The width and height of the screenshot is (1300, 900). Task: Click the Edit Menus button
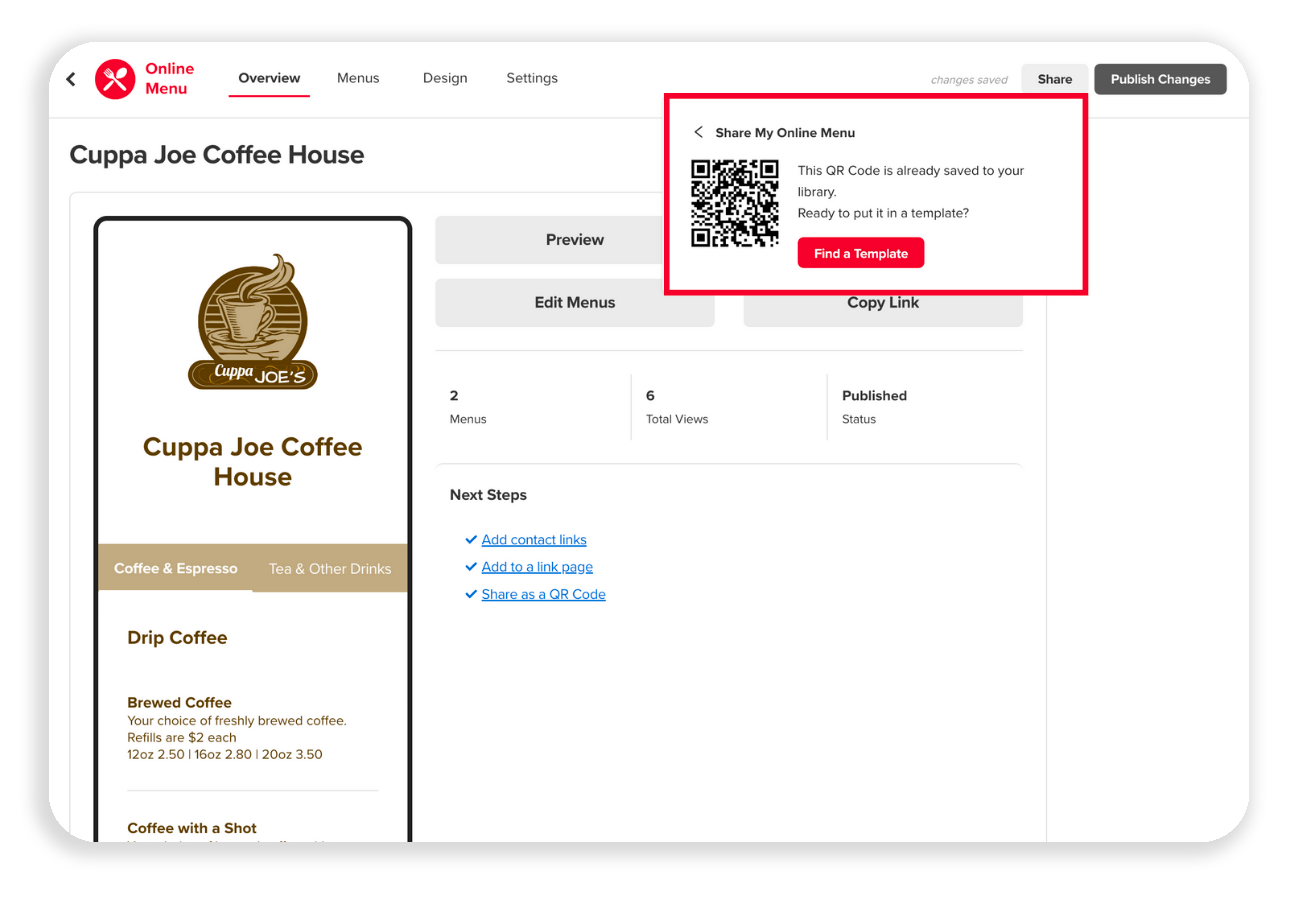[x=575, y=302]
